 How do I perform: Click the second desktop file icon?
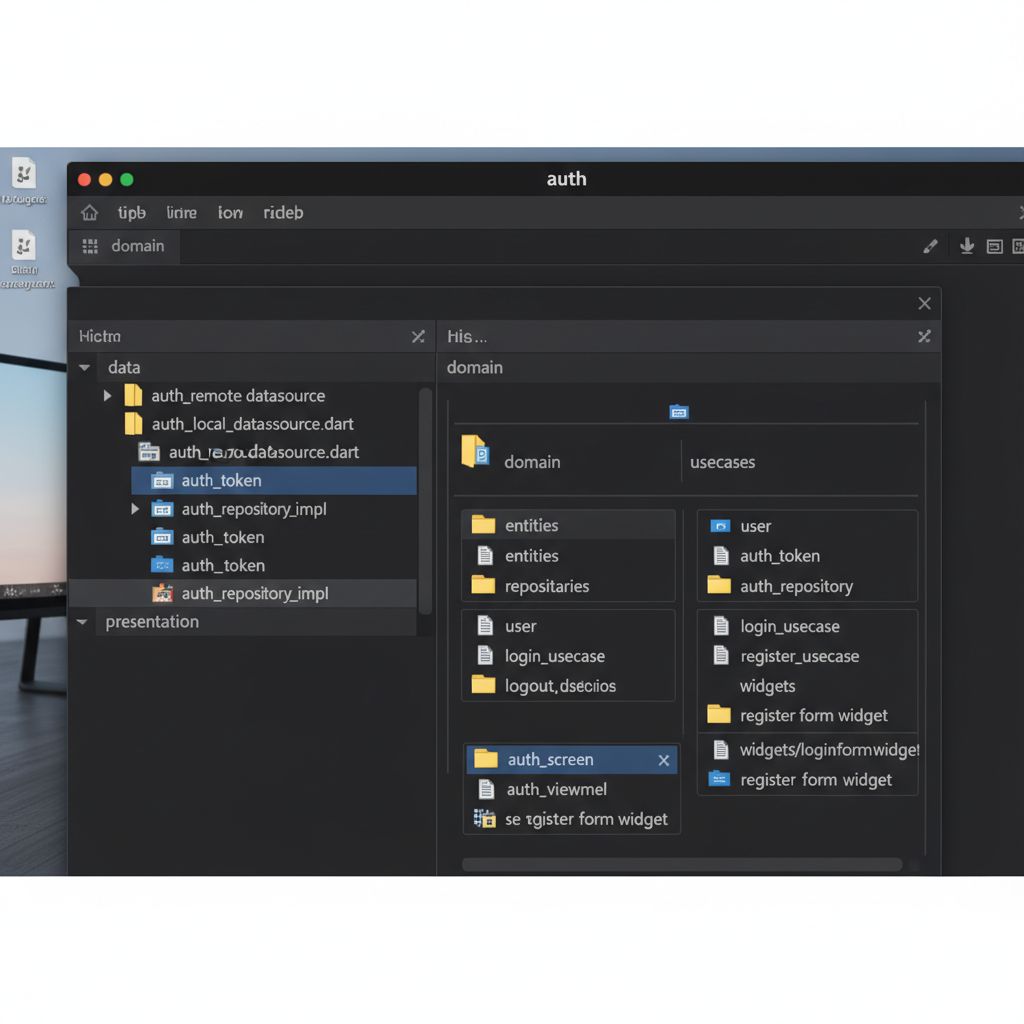coord(24,246)
